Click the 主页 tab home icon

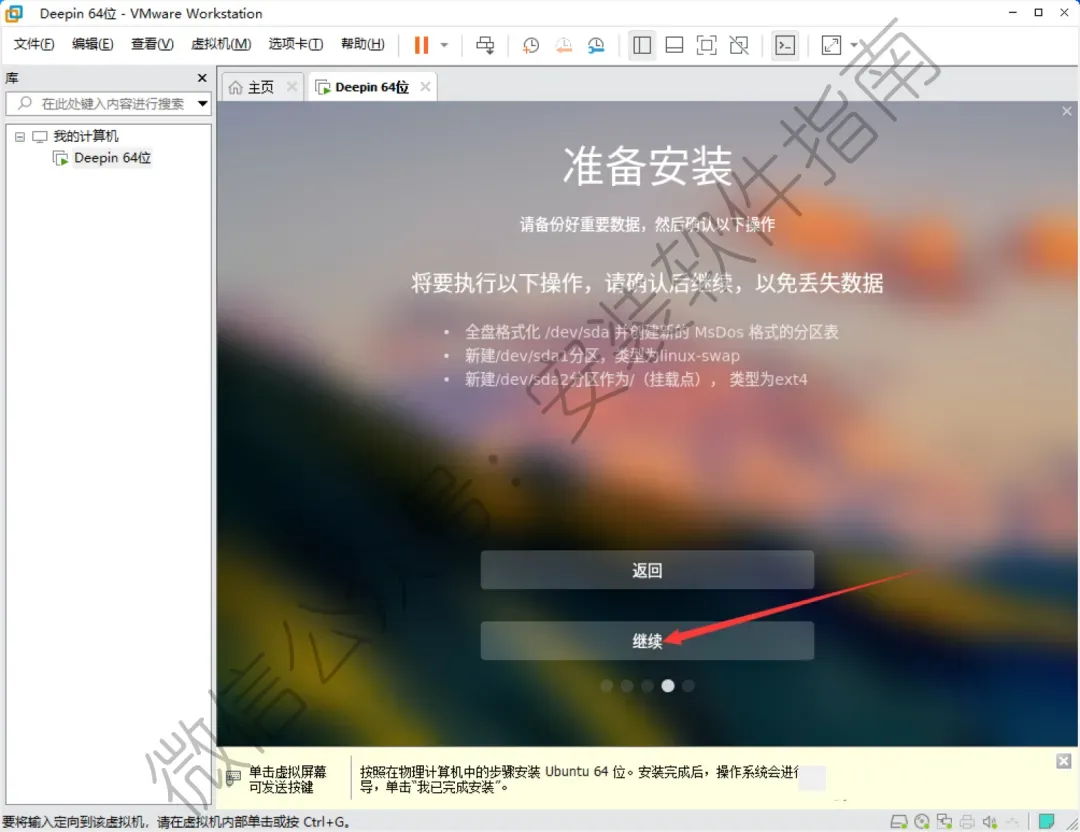point(236,87)
